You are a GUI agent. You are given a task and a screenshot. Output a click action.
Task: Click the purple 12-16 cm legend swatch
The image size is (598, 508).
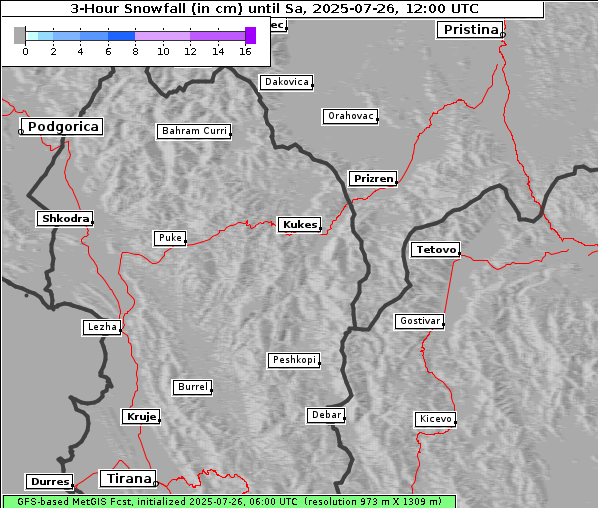(x=218, y=36)
